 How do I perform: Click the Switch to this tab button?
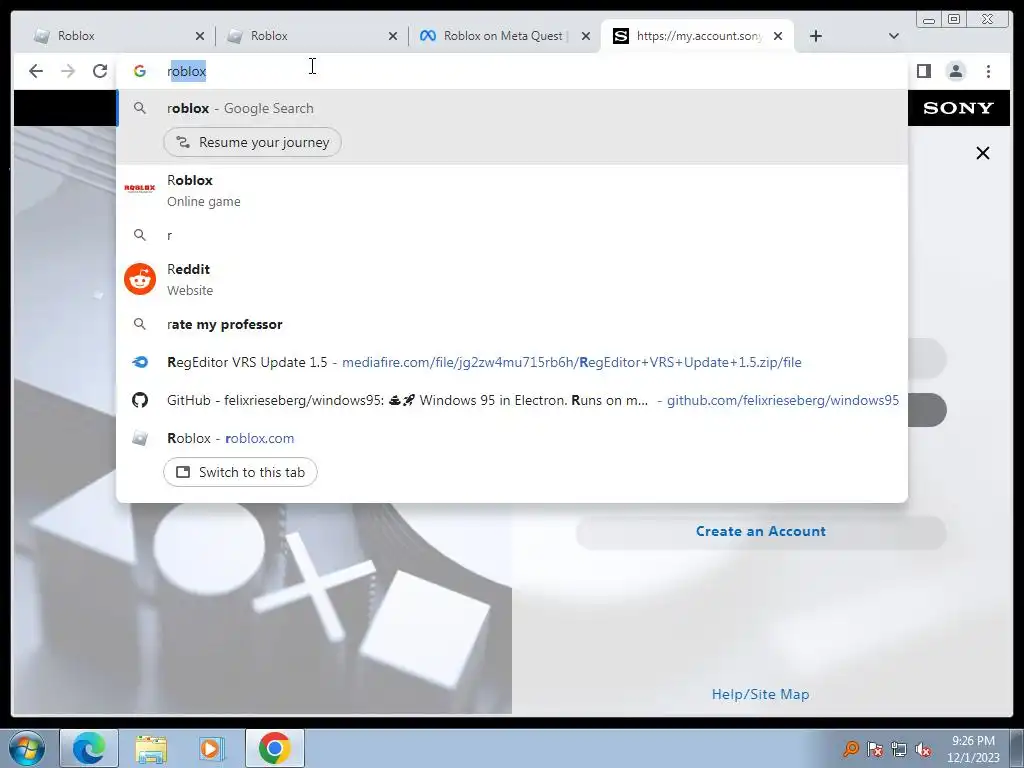click(240, 472)
